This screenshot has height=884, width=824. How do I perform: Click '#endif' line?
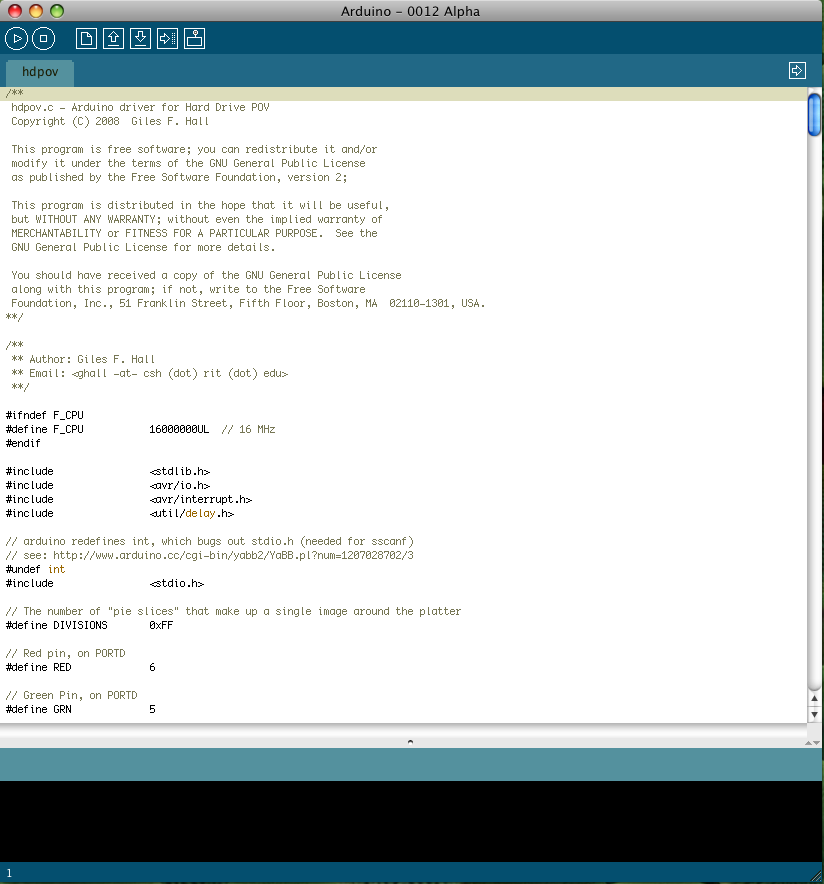pyautogui.click(x=23, y=444)
